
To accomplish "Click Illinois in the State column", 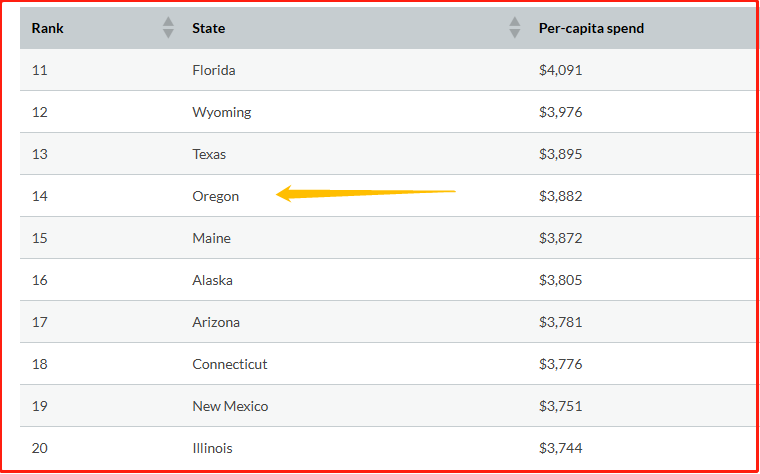I will pyautogui.click(x=212, y=448).
